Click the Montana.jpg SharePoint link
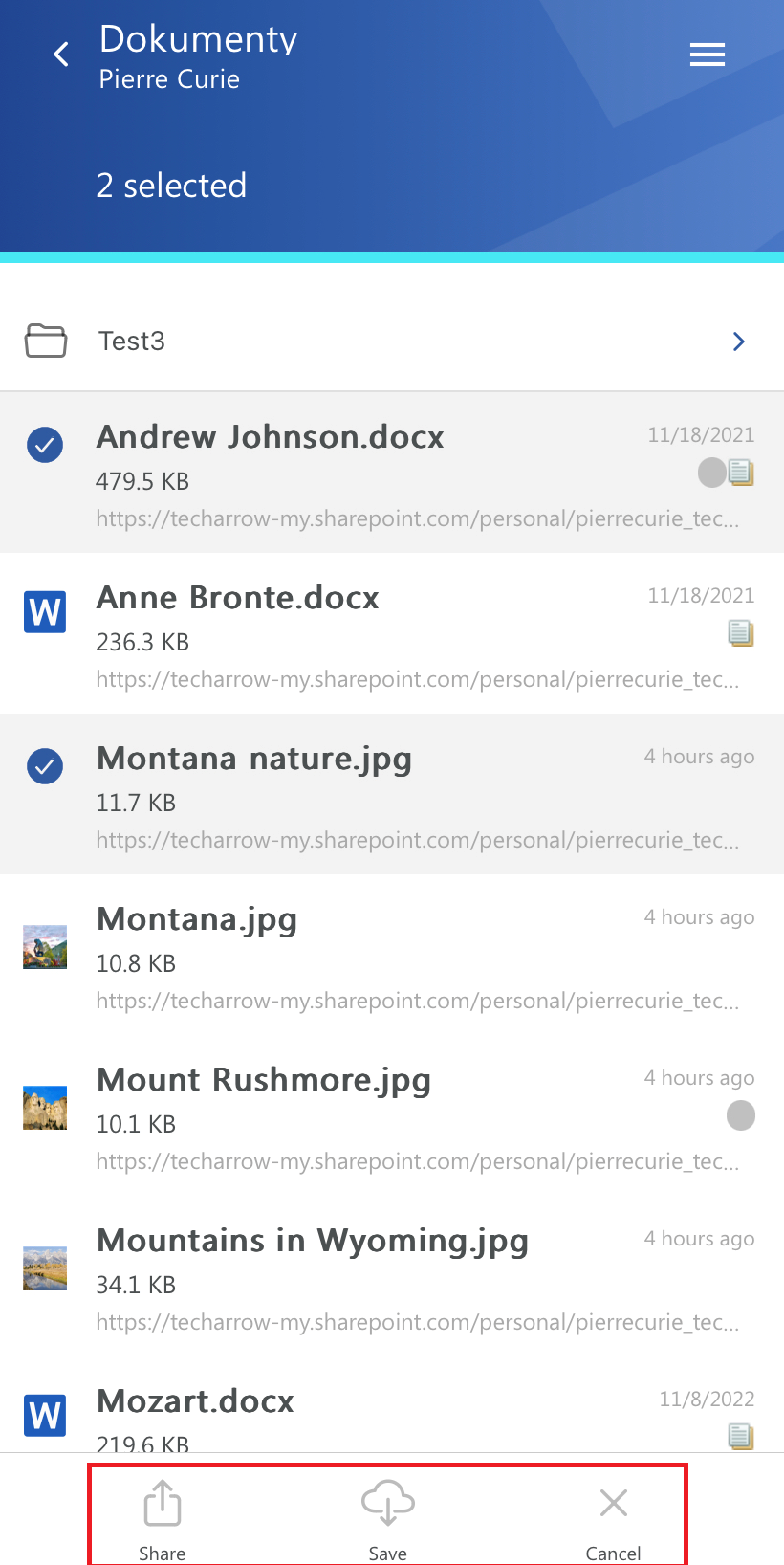The width and height of the screenshot is (784, 1565). pyautogui.click(x=417, y=1001)
